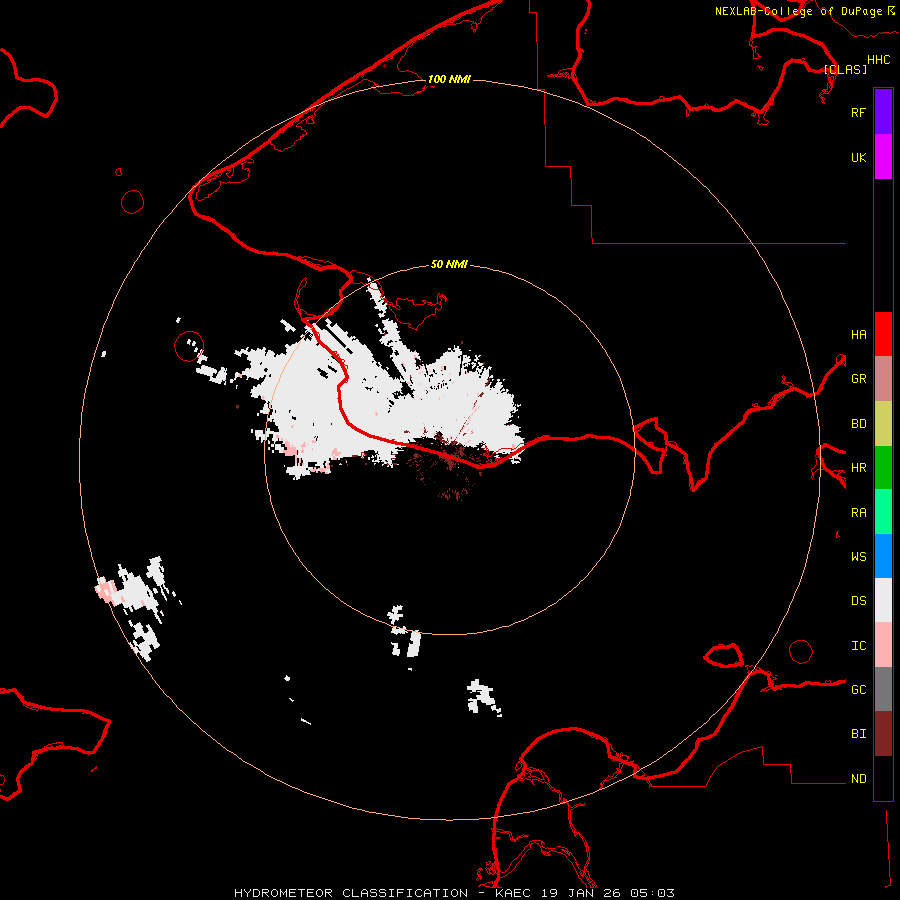900x900 pixels.
Task: Click the 'UK' legend label
Action: [x=858, y=157]
